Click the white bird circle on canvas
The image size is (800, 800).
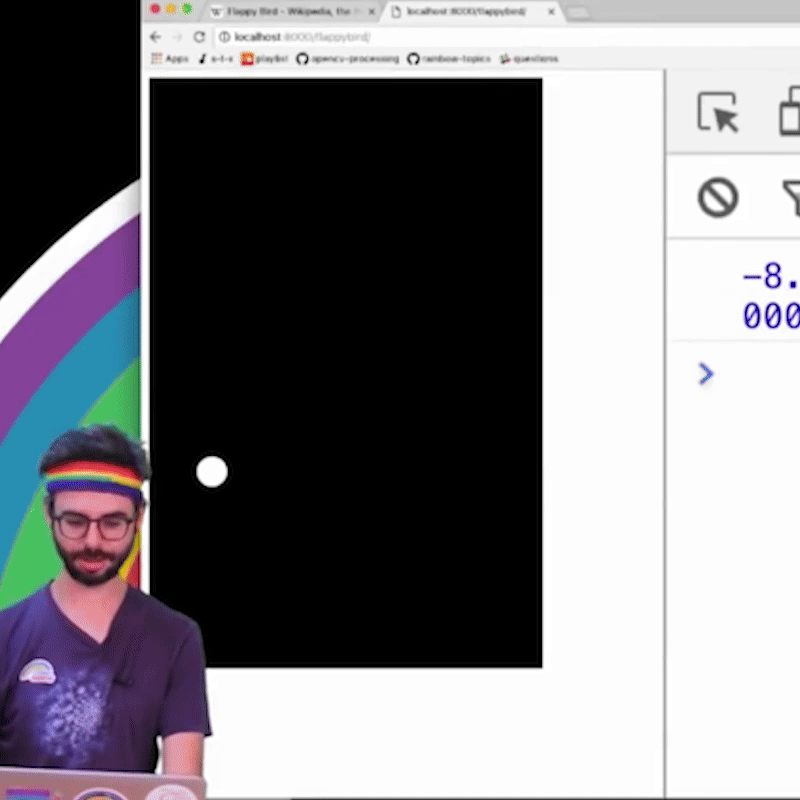212,472
